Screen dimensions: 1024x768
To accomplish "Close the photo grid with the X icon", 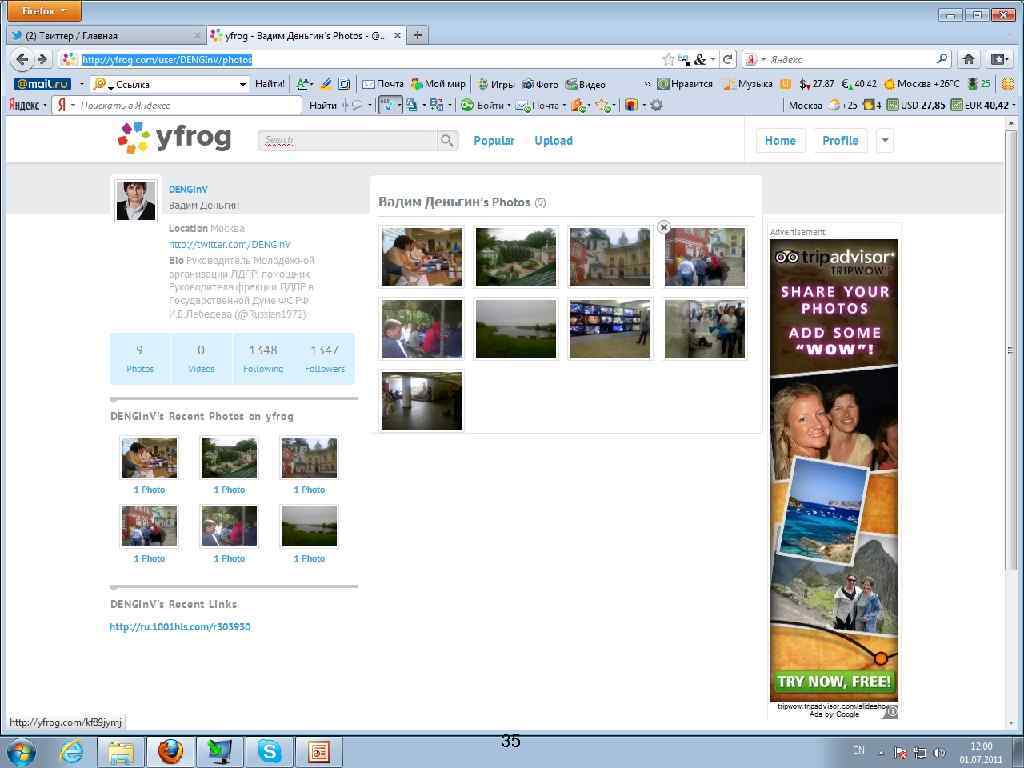I will coord(664,227).
